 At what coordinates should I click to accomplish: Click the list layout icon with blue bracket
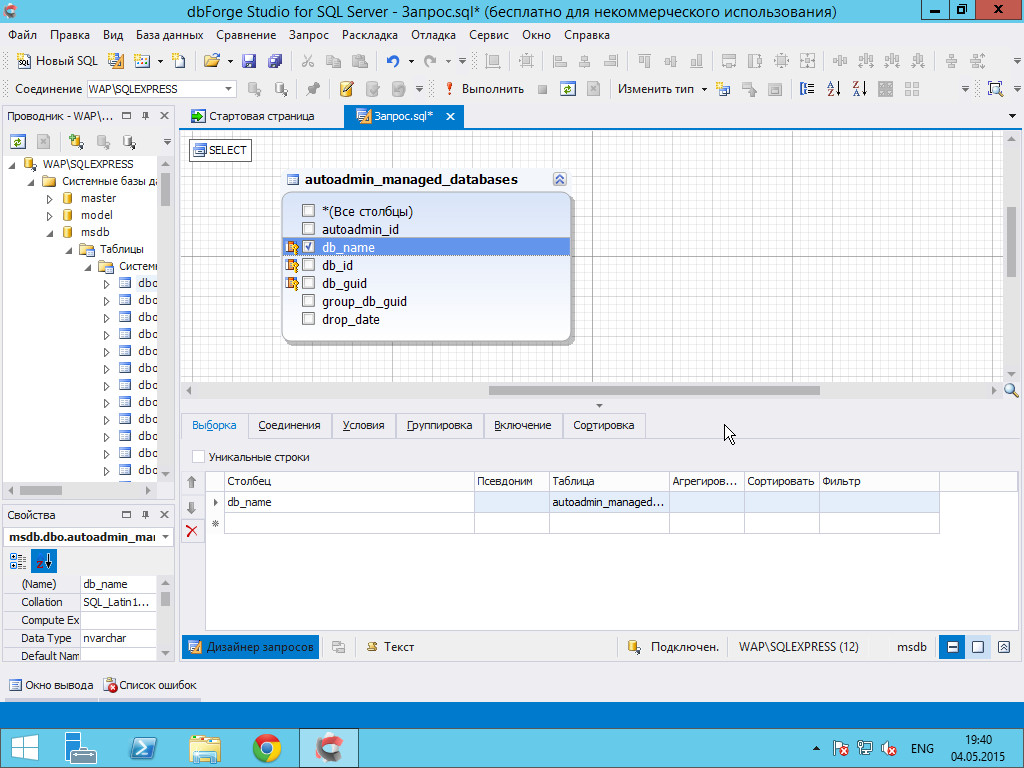pyautogui.click(x=807, y=89)
